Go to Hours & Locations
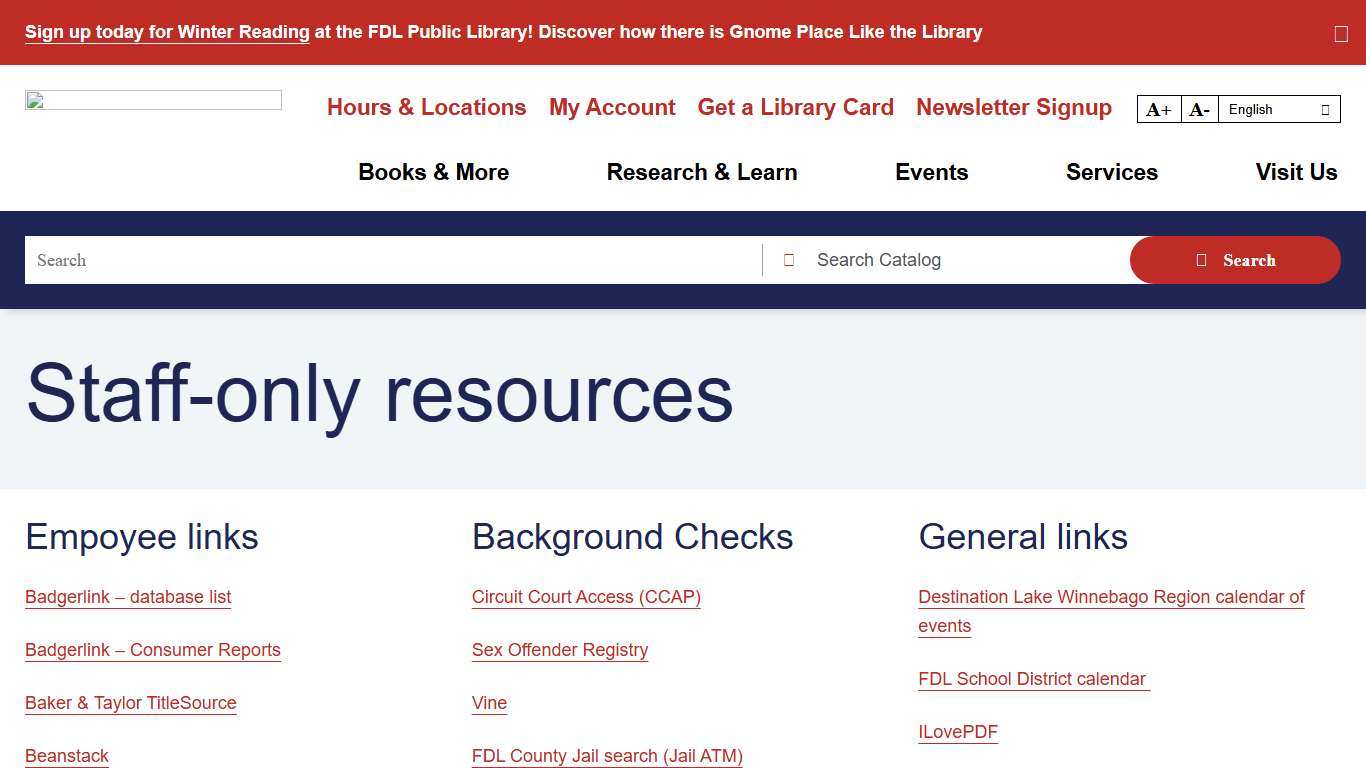The width and height of the screenshot is (1366, 768). (x=426, y=107)
